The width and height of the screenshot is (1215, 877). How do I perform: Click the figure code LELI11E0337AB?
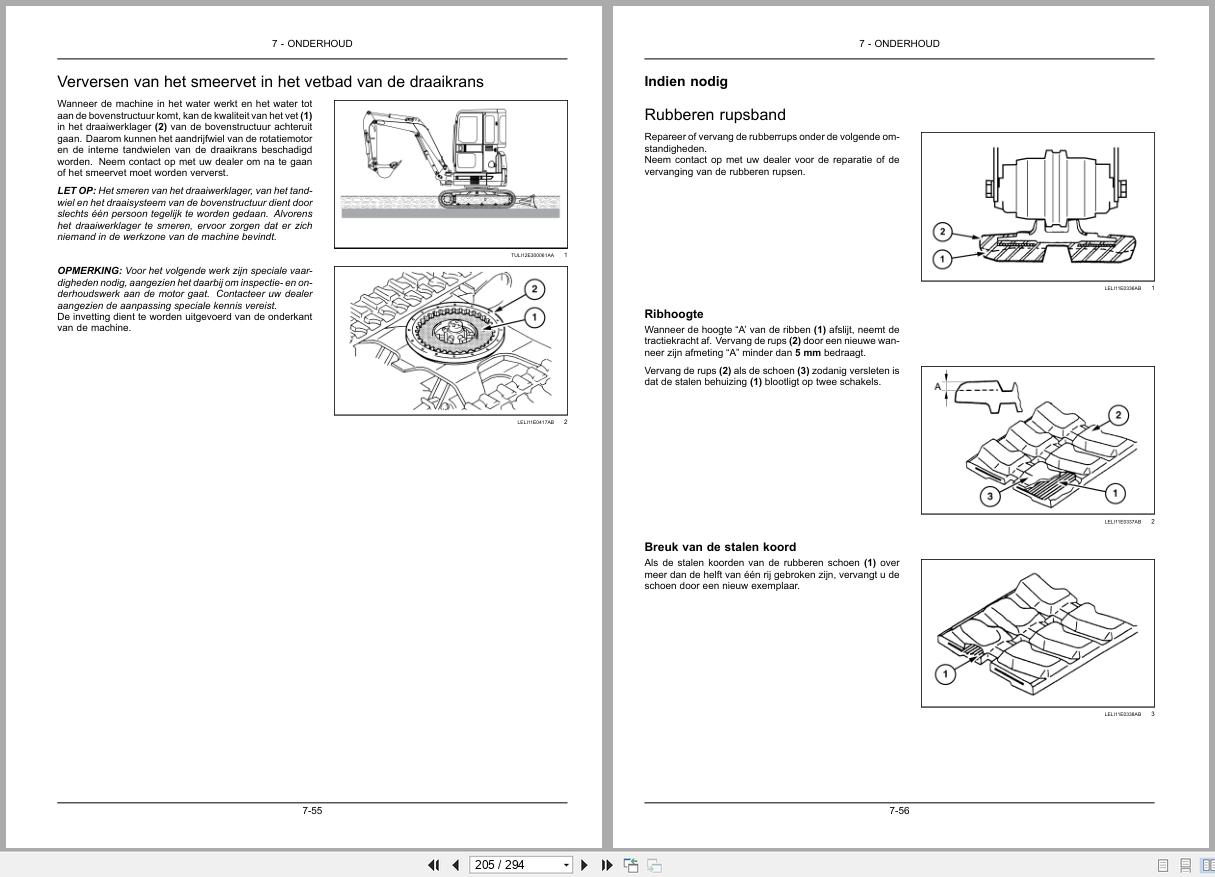1122,522
